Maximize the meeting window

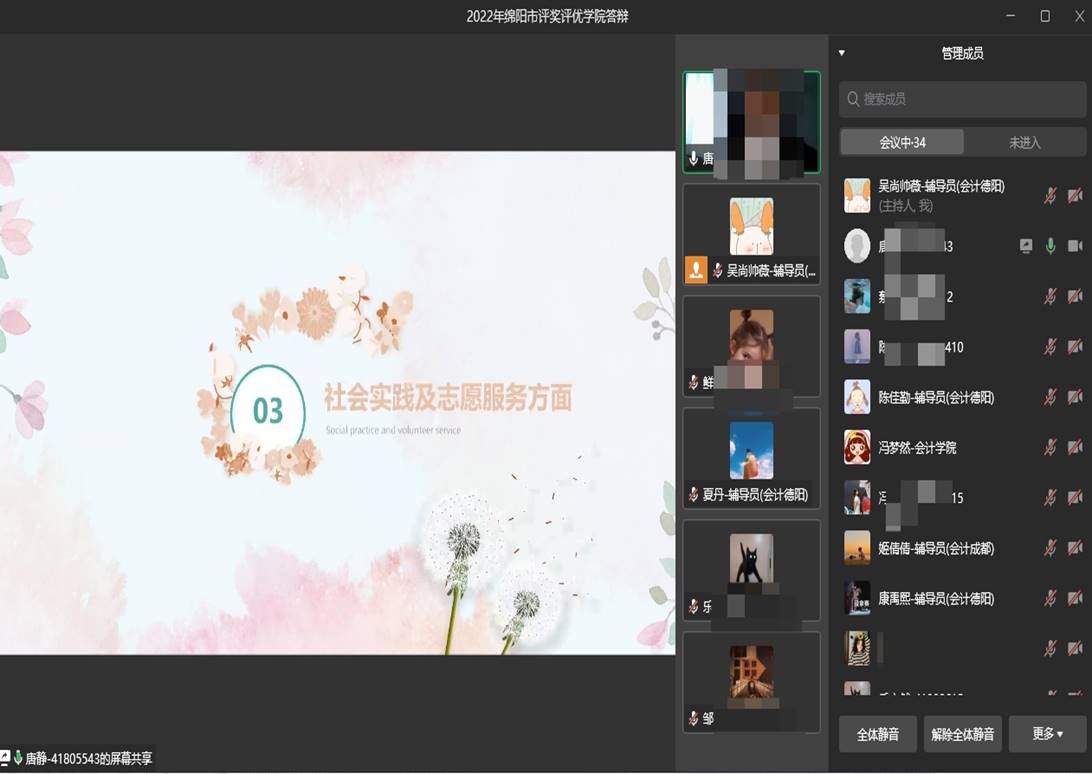tap(1045, 16)
